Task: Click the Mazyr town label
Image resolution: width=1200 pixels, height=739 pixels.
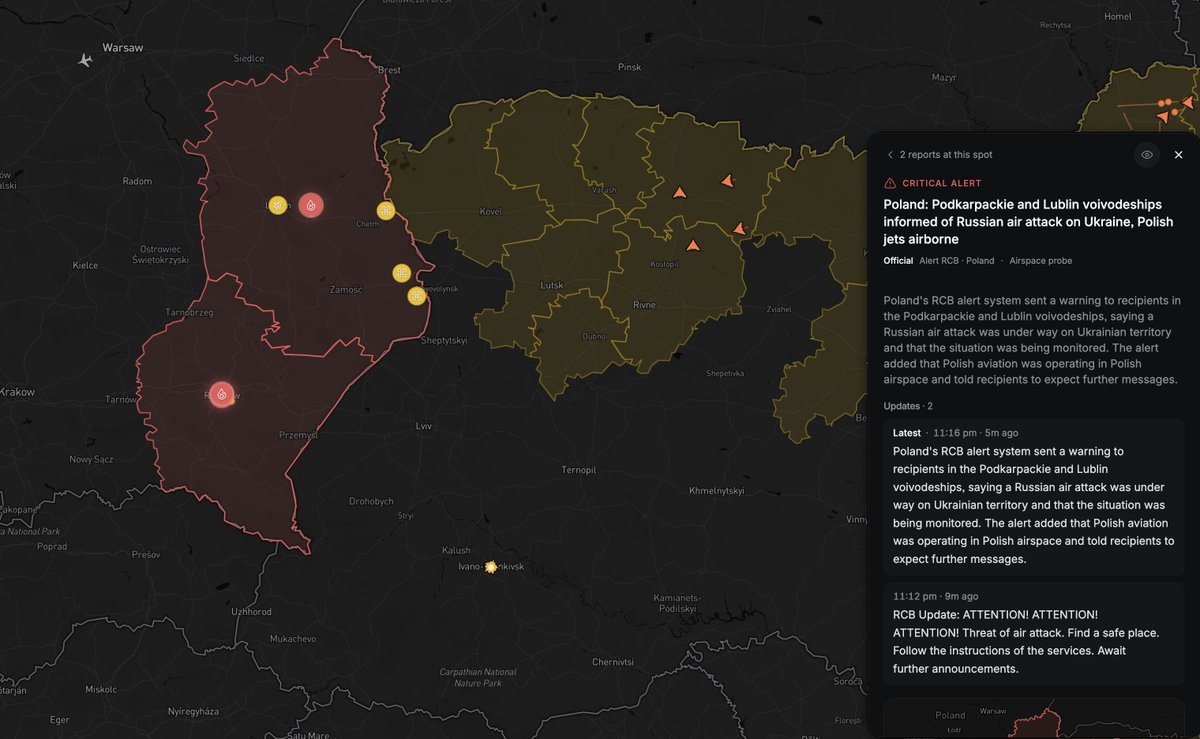Action: pos(944,77)
